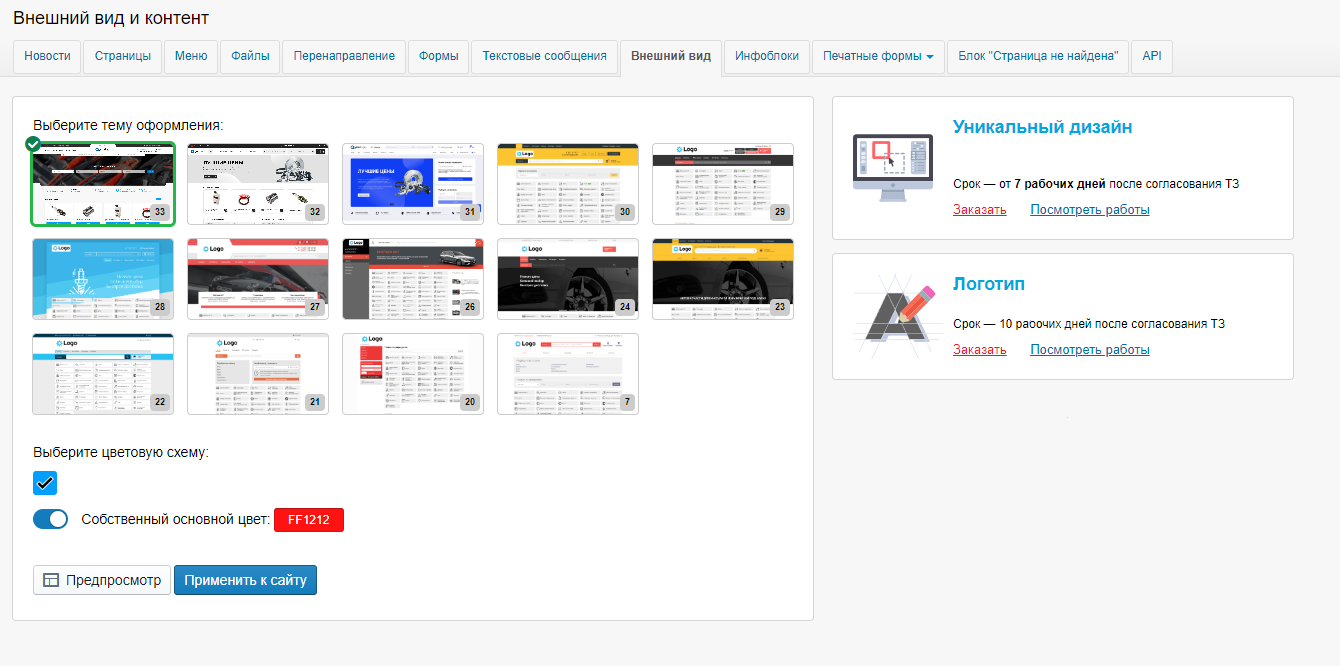This screenshot has height=666, width=1340.
Task: Toggle the Собственный основной цвет switch
Action: (50, 519)
